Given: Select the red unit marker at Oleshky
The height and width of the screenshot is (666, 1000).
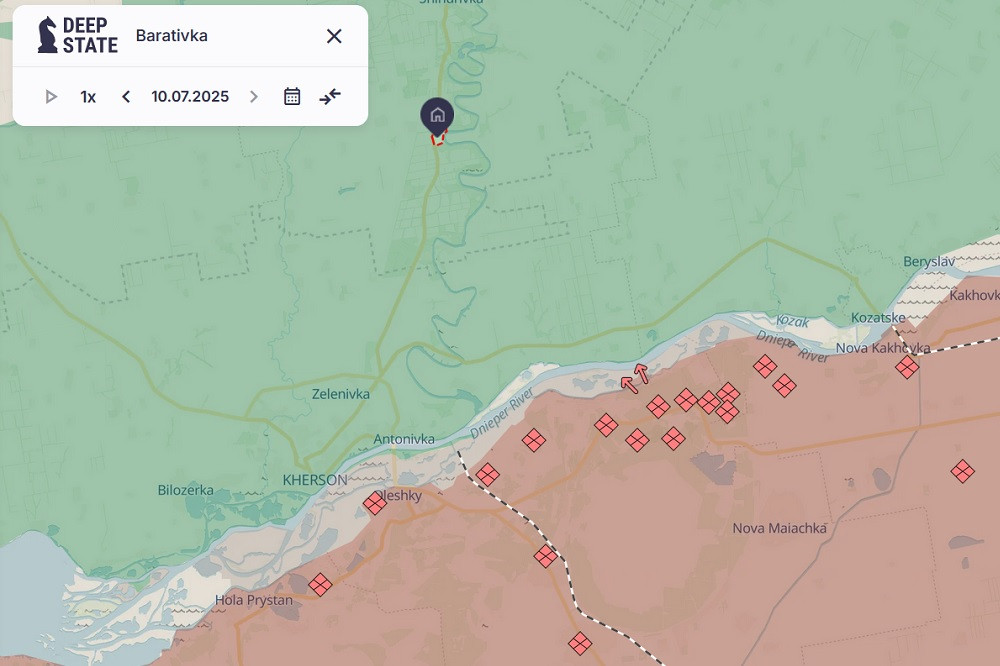Looking at the screenshot, I should pos(375,503).
